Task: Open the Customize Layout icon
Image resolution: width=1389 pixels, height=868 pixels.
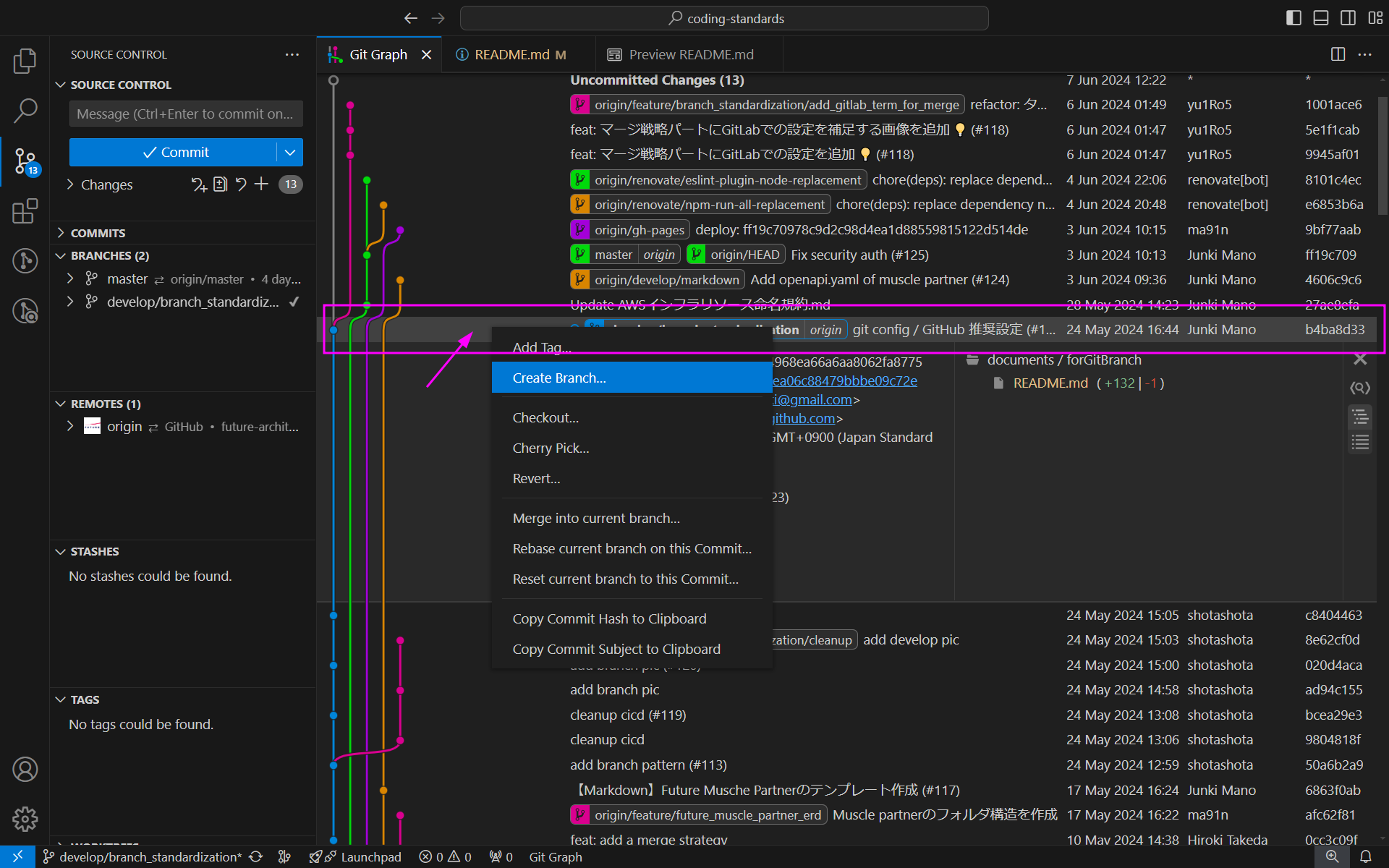Action: [x=1375, y=18]
